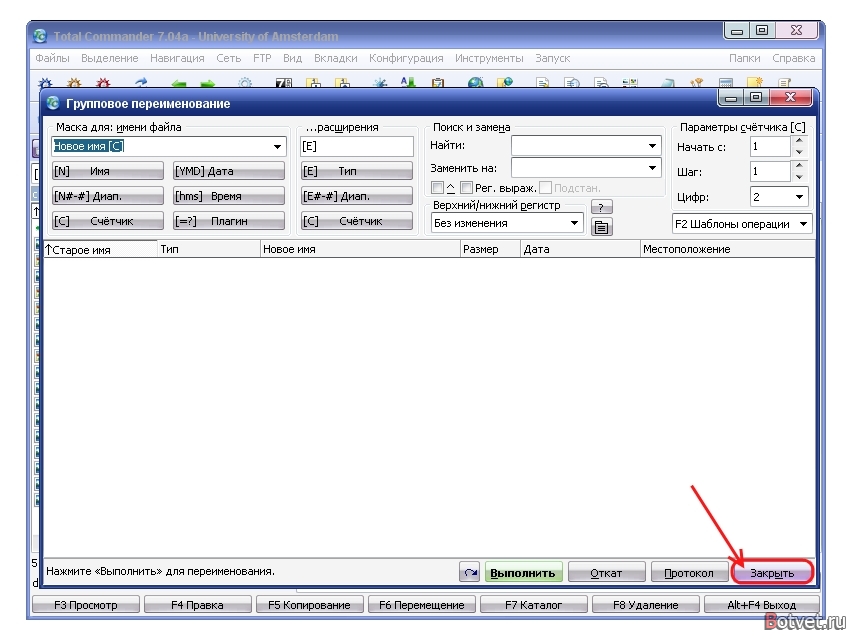Click the F4 Правка button

(197, 605)
